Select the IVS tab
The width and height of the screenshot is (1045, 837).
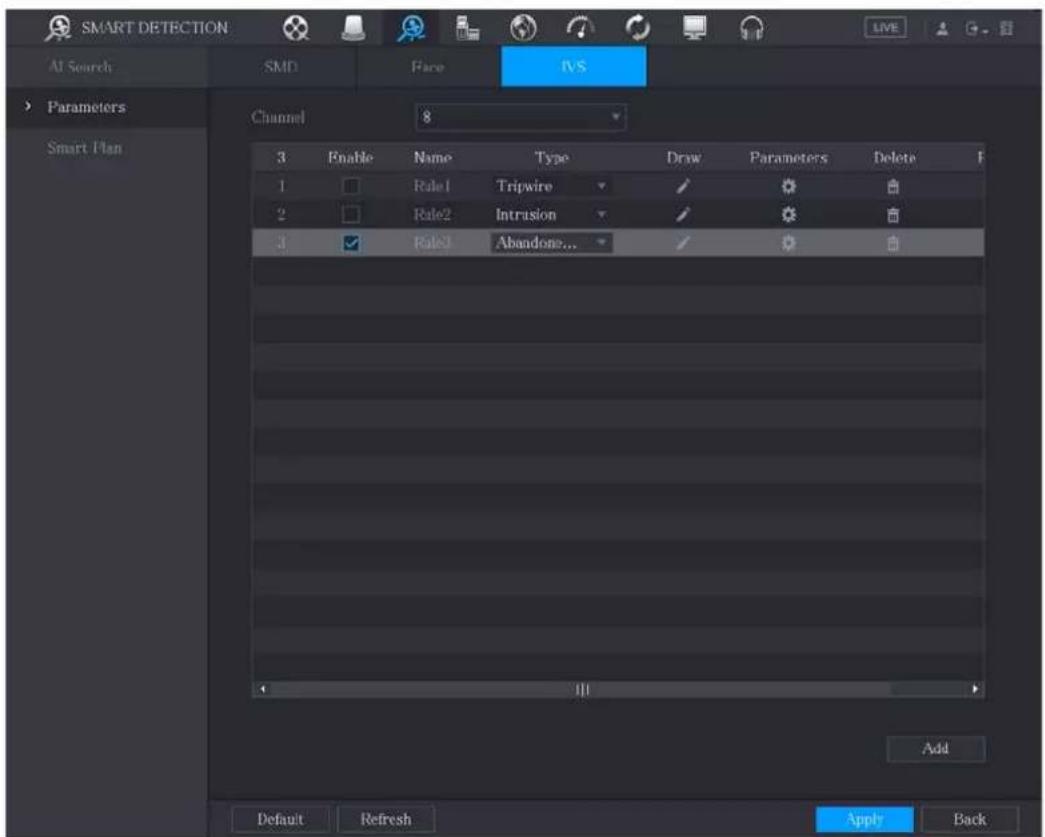pyautogui.click(x=573, y=67)
